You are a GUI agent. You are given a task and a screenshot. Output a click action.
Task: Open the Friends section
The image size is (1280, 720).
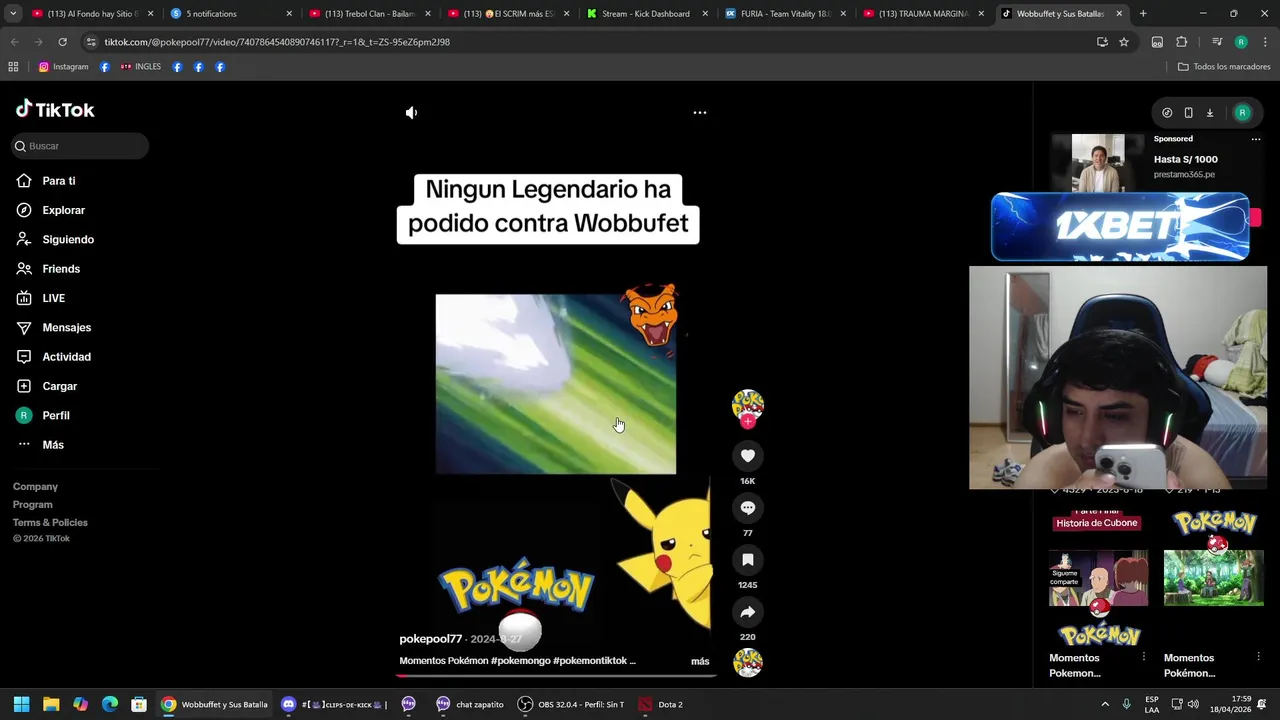coord(61,269)
